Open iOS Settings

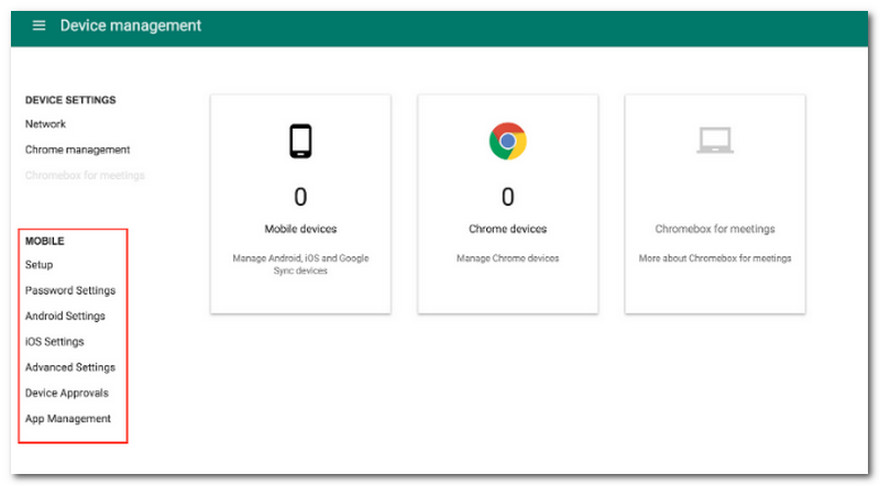click(x=54, y=342)
